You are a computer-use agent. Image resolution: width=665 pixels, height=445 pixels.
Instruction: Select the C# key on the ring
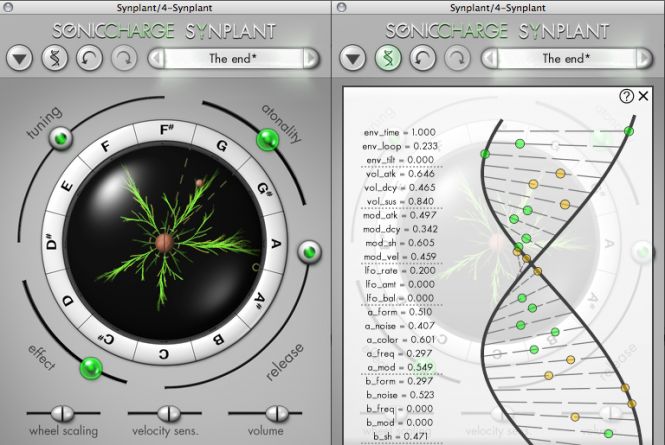pos(106,339)
